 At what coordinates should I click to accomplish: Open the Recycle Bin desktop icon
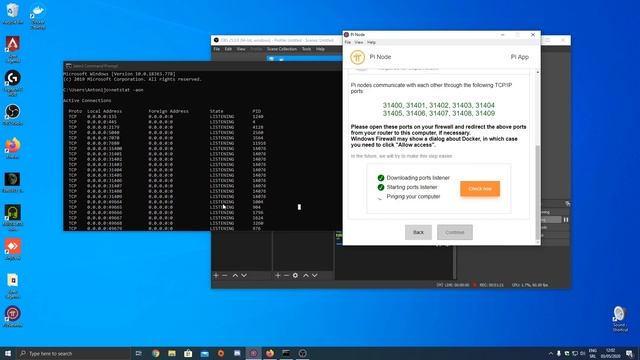[x=13, y=13]
